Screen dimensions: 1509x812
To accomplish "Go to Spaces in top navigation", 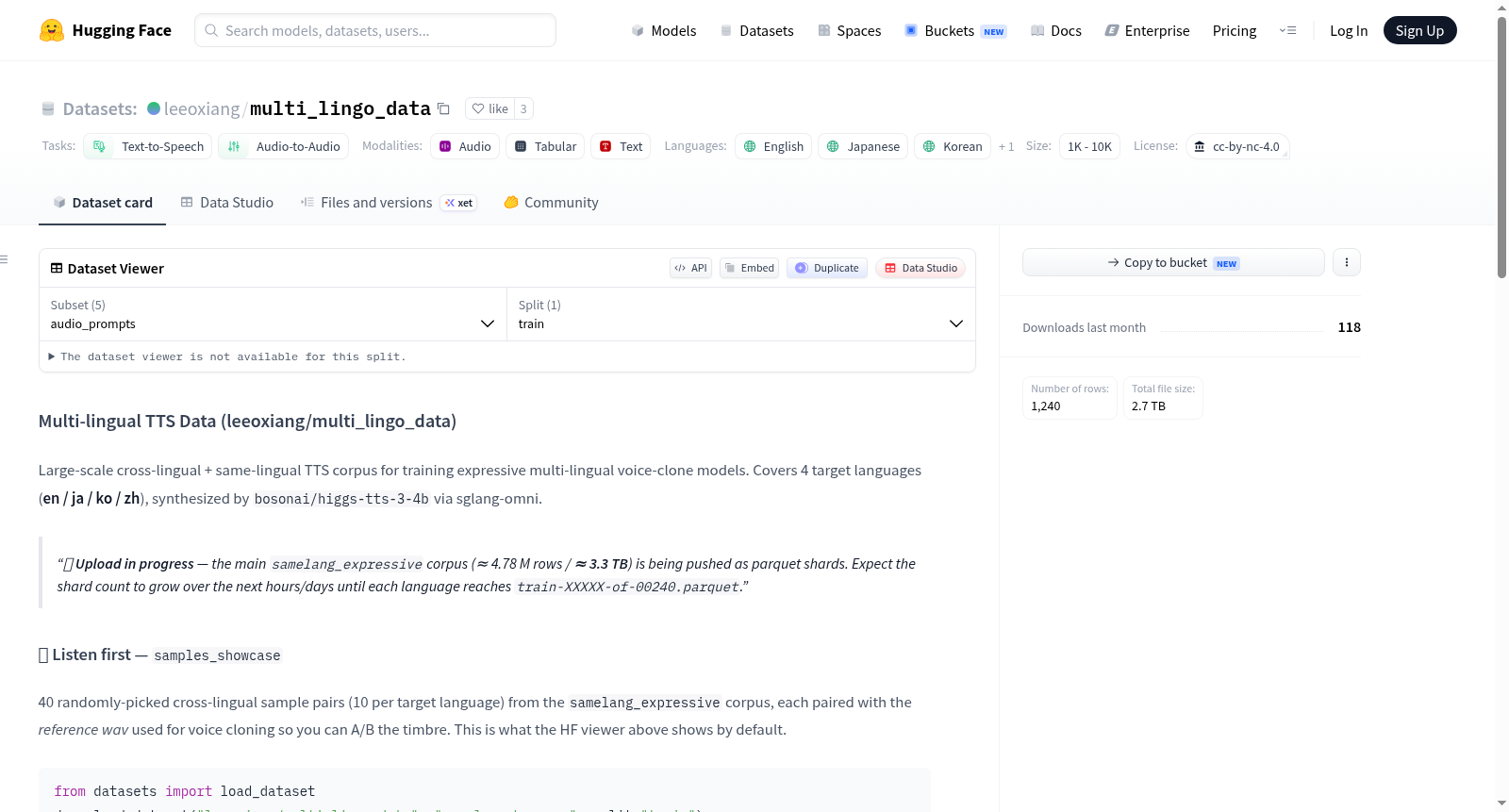I will pos(849,30).
